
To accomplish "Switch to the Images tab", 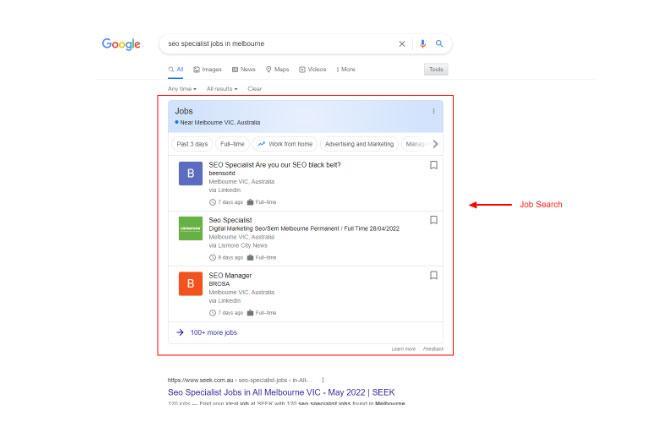I will coord(207,69).
